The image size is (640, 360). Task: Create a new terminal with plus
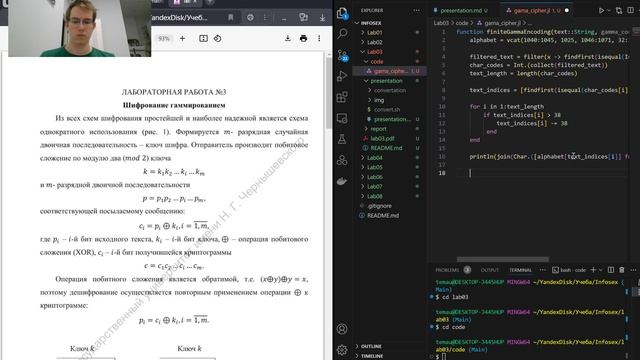click(593, 270)
